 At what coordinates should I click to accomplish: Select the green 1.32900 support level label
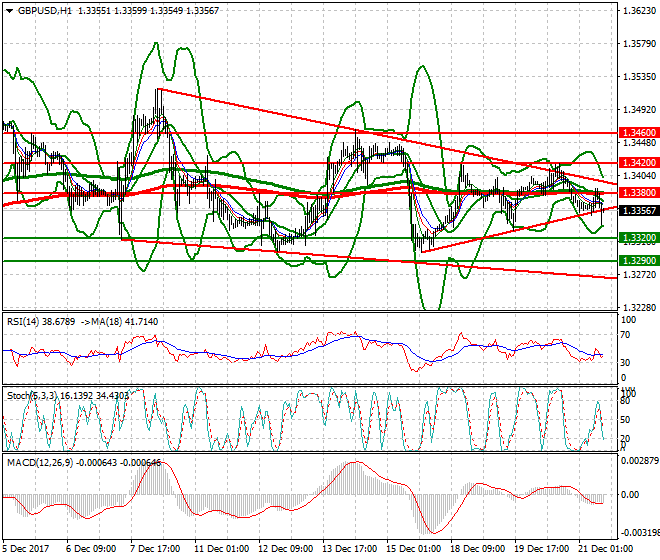639,261
